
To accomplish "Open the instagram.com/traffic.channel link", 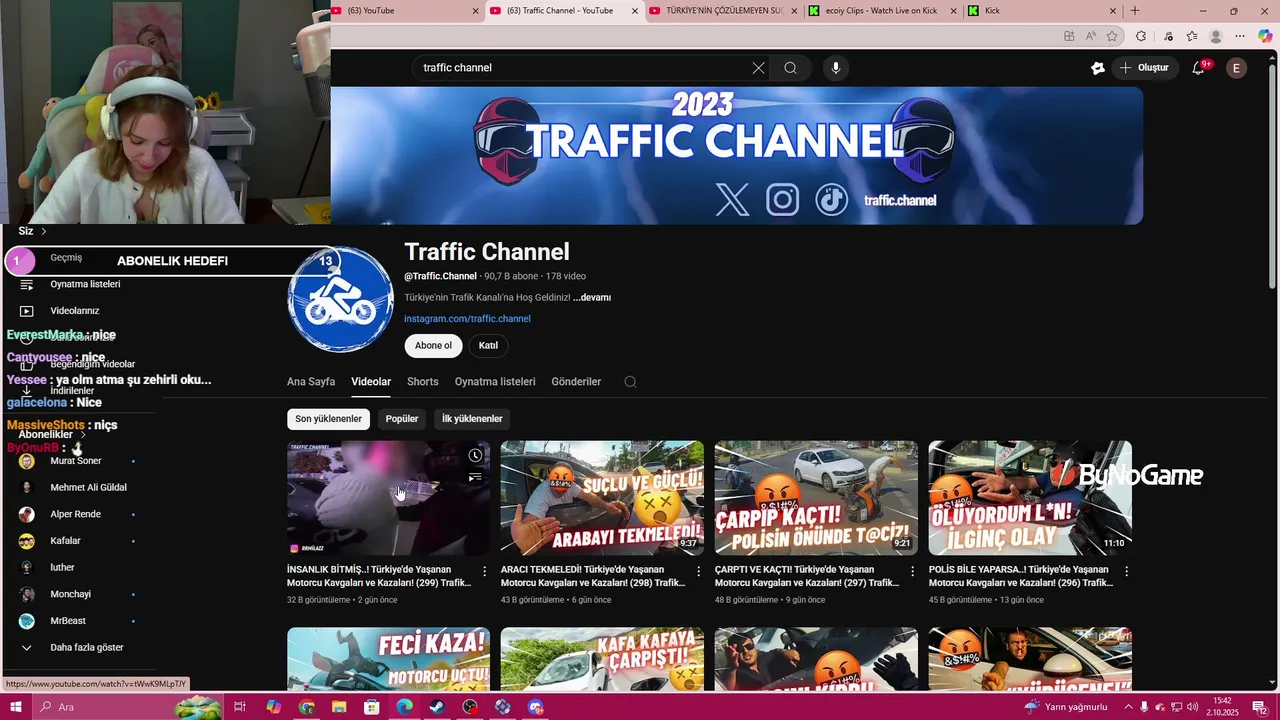I will tap(467, 319).
